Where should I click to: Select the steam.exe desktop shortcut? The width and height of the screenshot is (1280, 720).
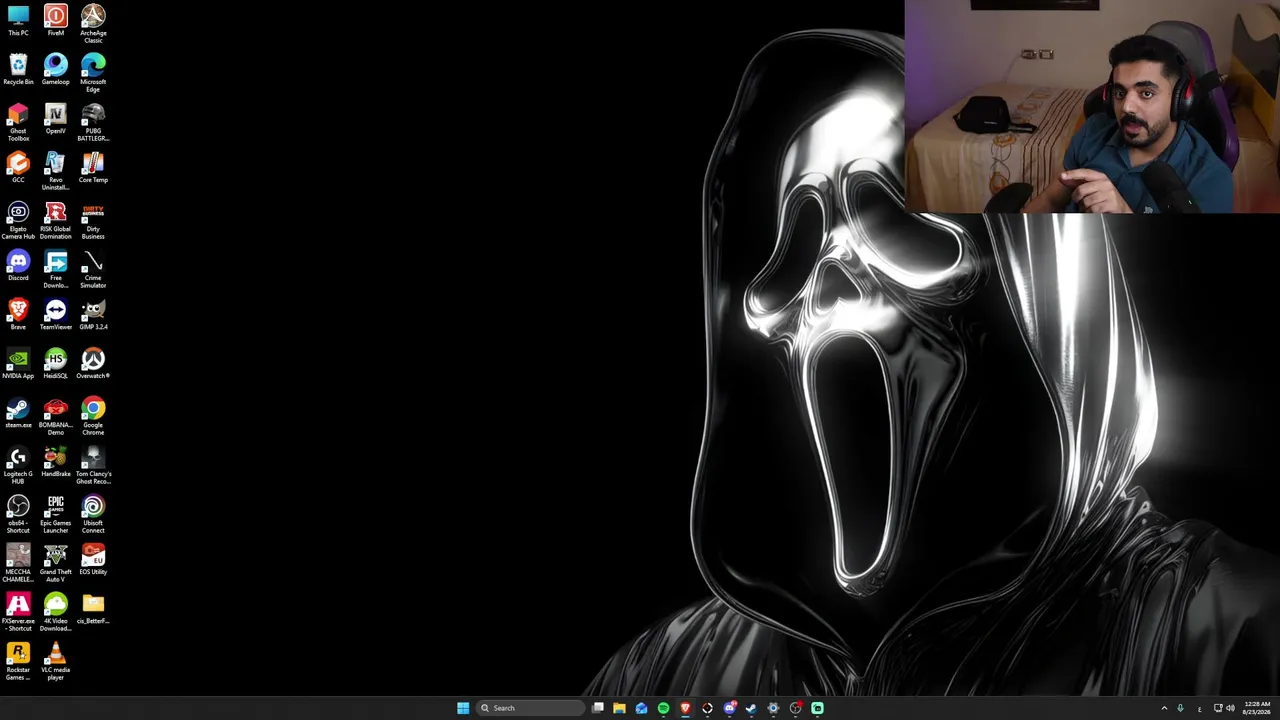[18, 413]
